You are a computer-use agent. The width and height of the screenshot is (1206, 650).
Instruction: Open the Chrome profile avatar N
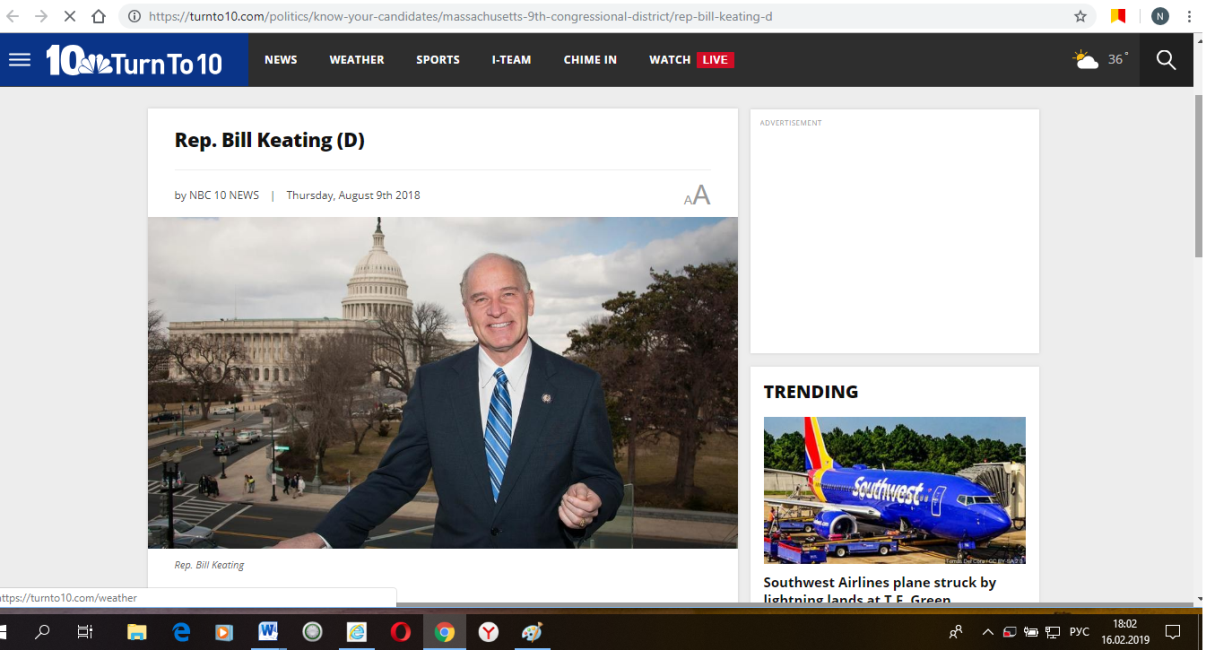tap(1159, 16)
